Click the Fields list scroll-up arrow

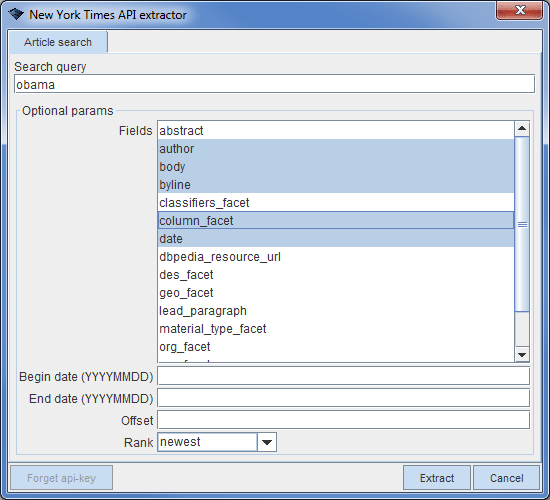[522, 128]
